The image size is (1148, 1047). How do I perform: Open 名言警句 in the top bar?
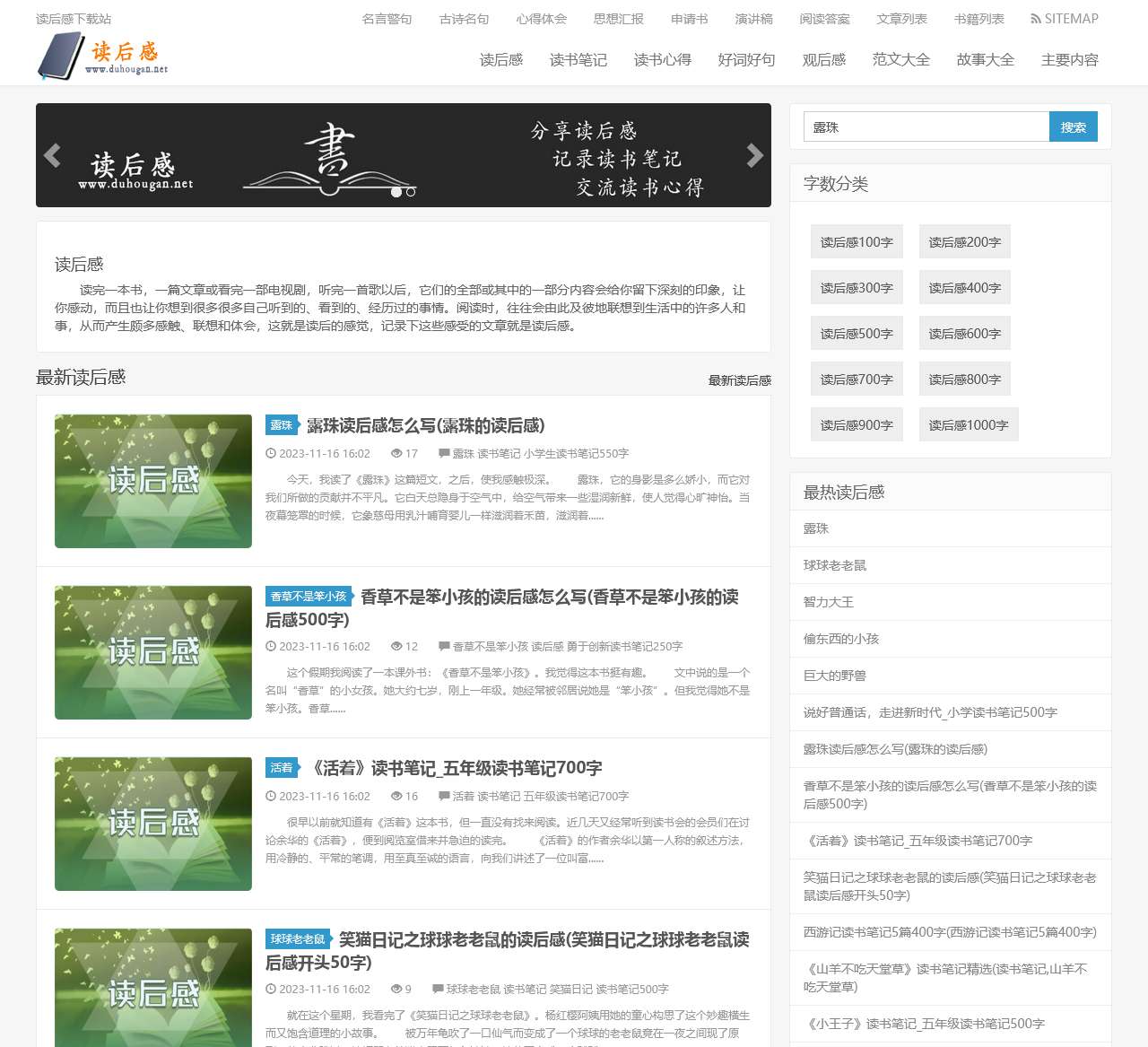point(387,19)
